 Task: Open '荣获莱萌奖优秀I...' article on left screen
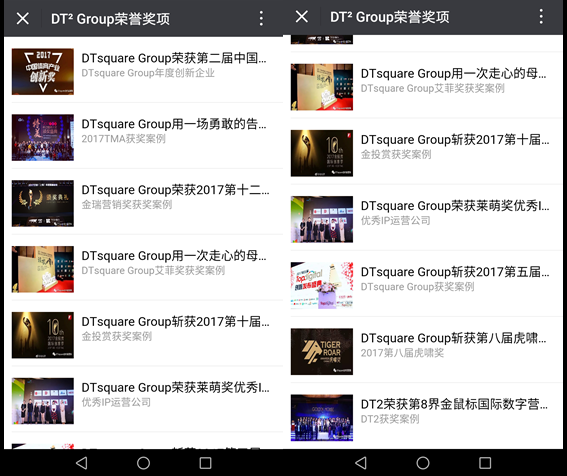175,387
